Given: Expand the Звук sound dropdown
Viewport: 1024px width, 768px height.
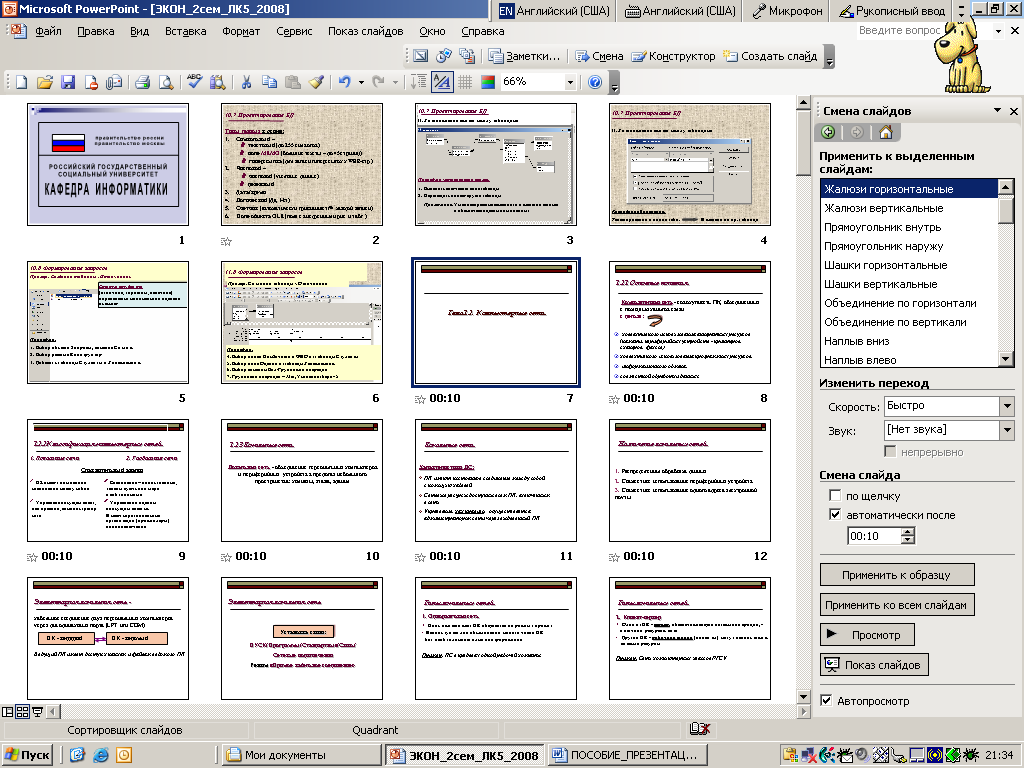Looking at the screenshot, I should point(1006,430).
